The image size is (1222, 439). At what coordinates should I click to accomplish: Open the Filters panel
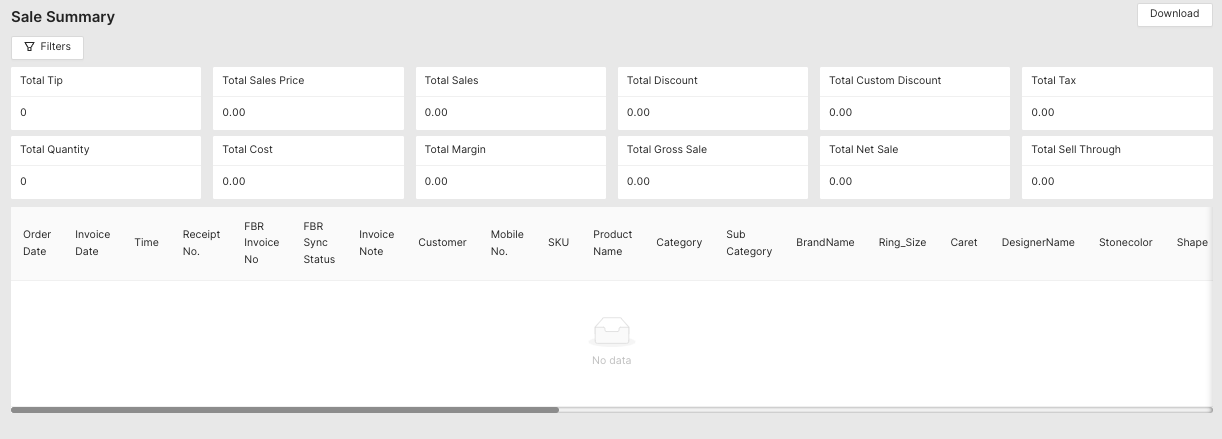click(47, 47)
